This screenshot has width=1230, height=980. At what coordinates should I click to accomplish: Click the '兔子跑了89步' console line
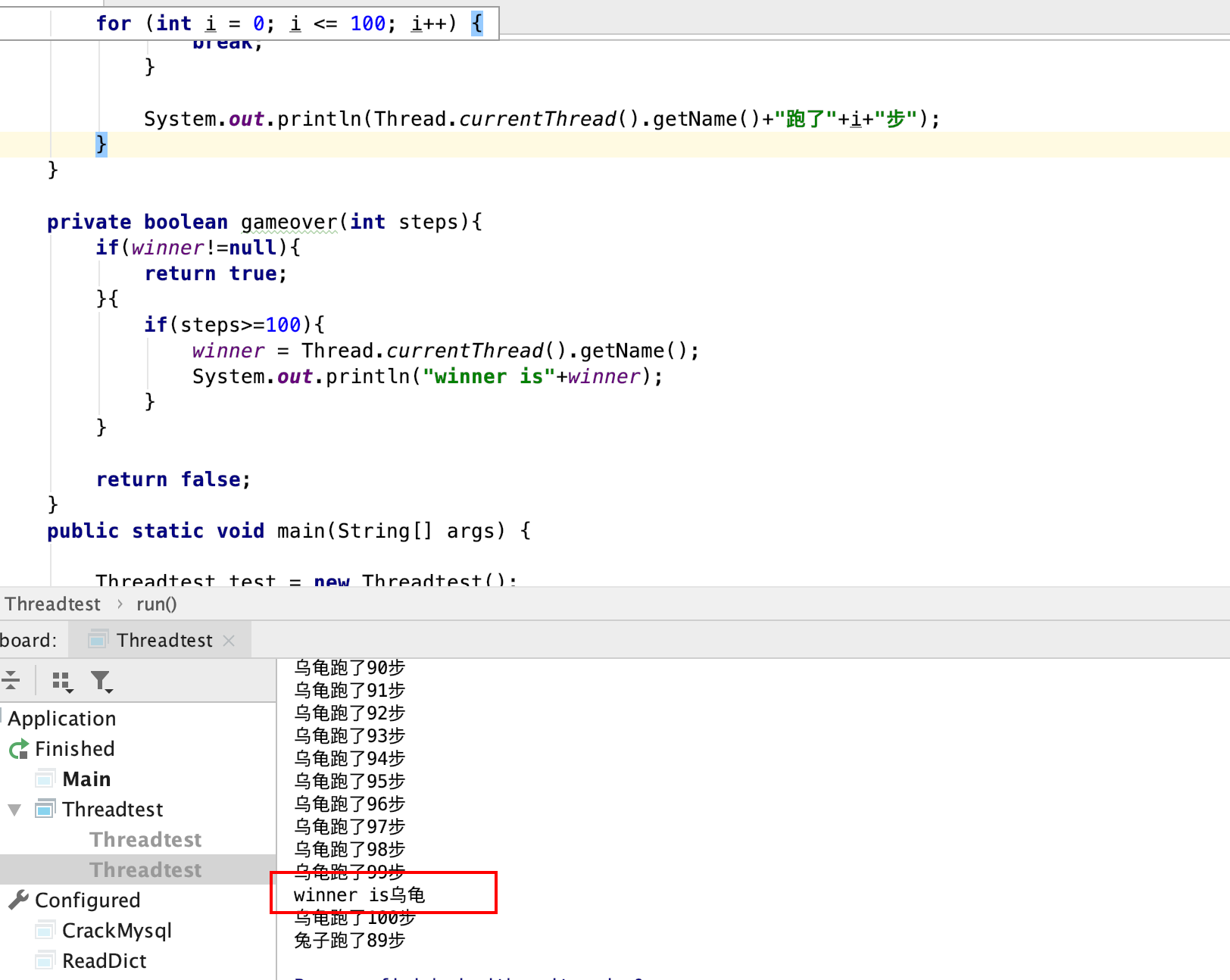coord(349,941)
